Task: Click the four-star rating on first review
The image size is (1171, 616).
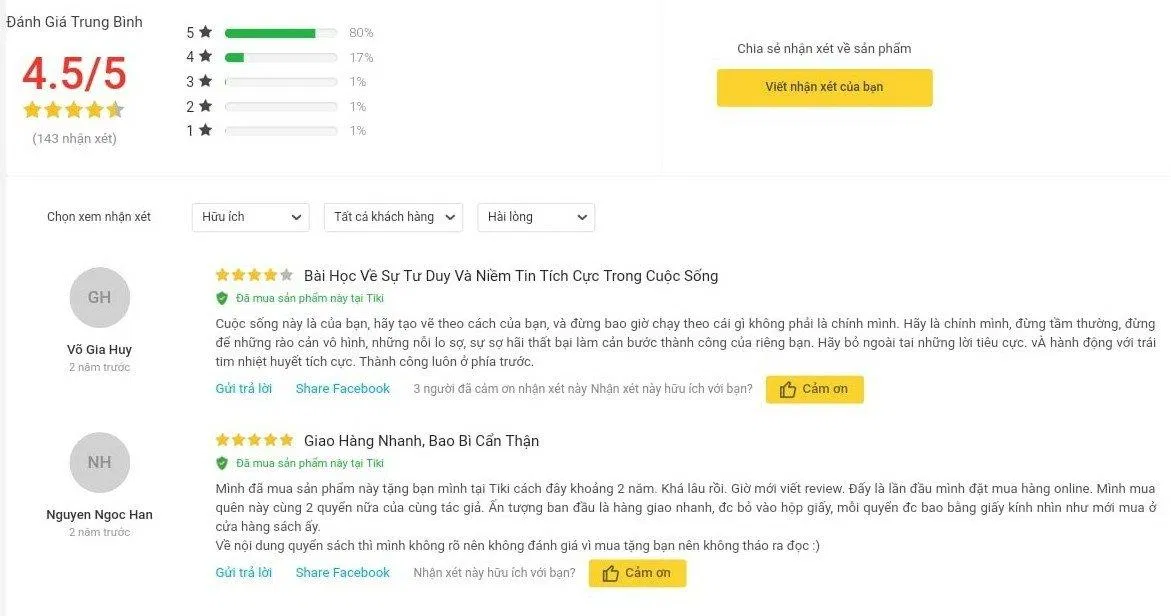Action: click(254, 275)
